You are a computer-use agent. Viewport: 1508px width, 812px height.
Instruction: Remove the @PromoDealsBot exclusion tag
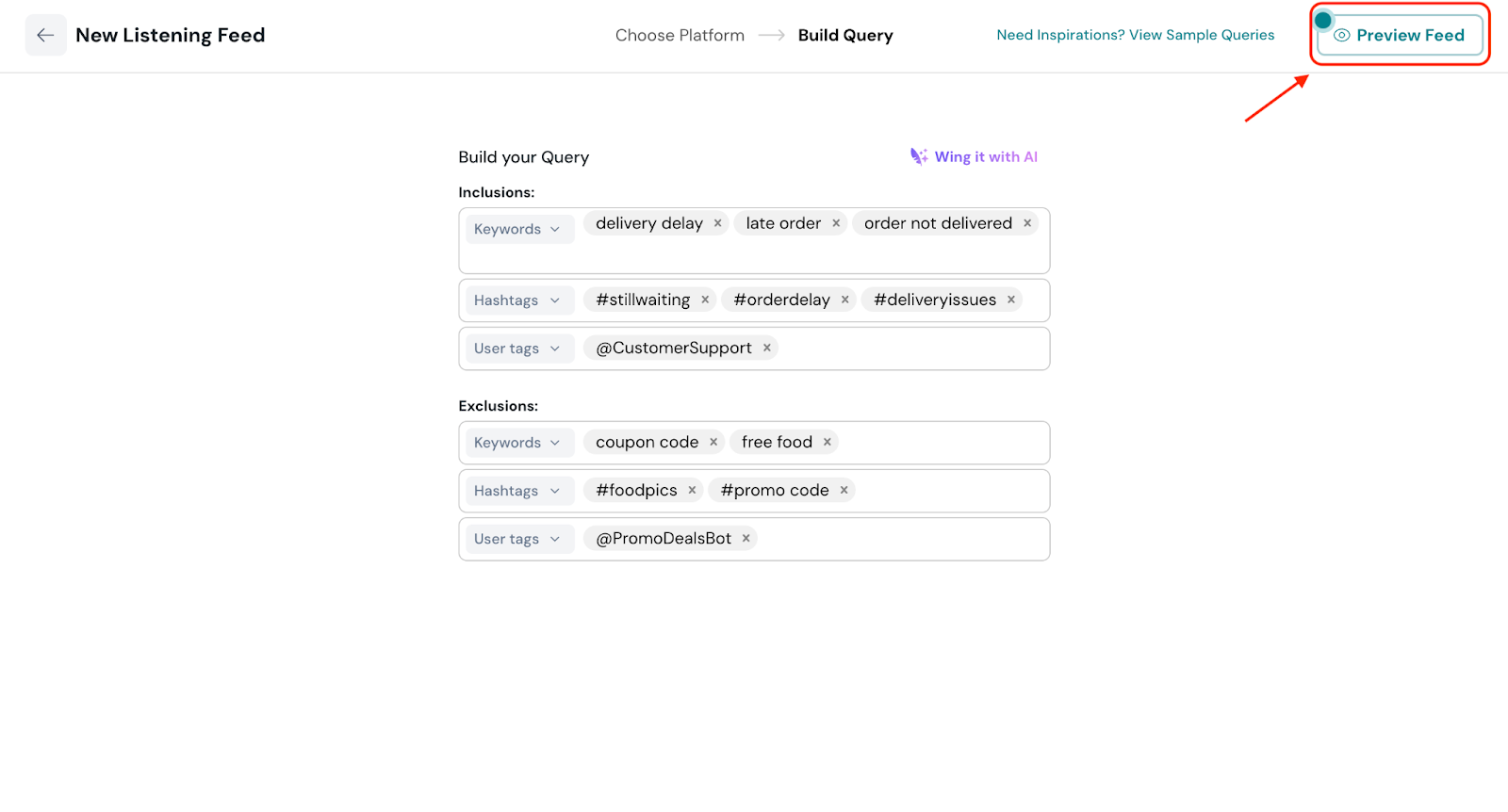(x=746, y=538)
